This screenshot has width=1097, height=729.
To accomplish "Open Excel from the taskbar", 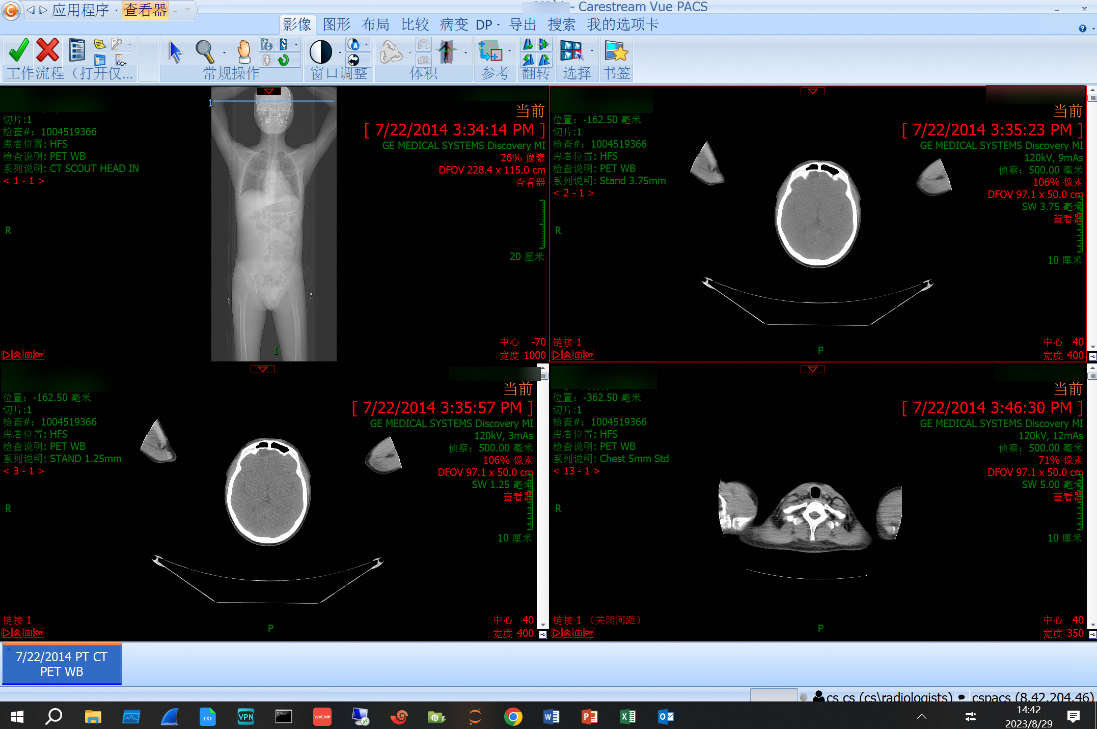I will pyautogui.click(x=628, y=716).
